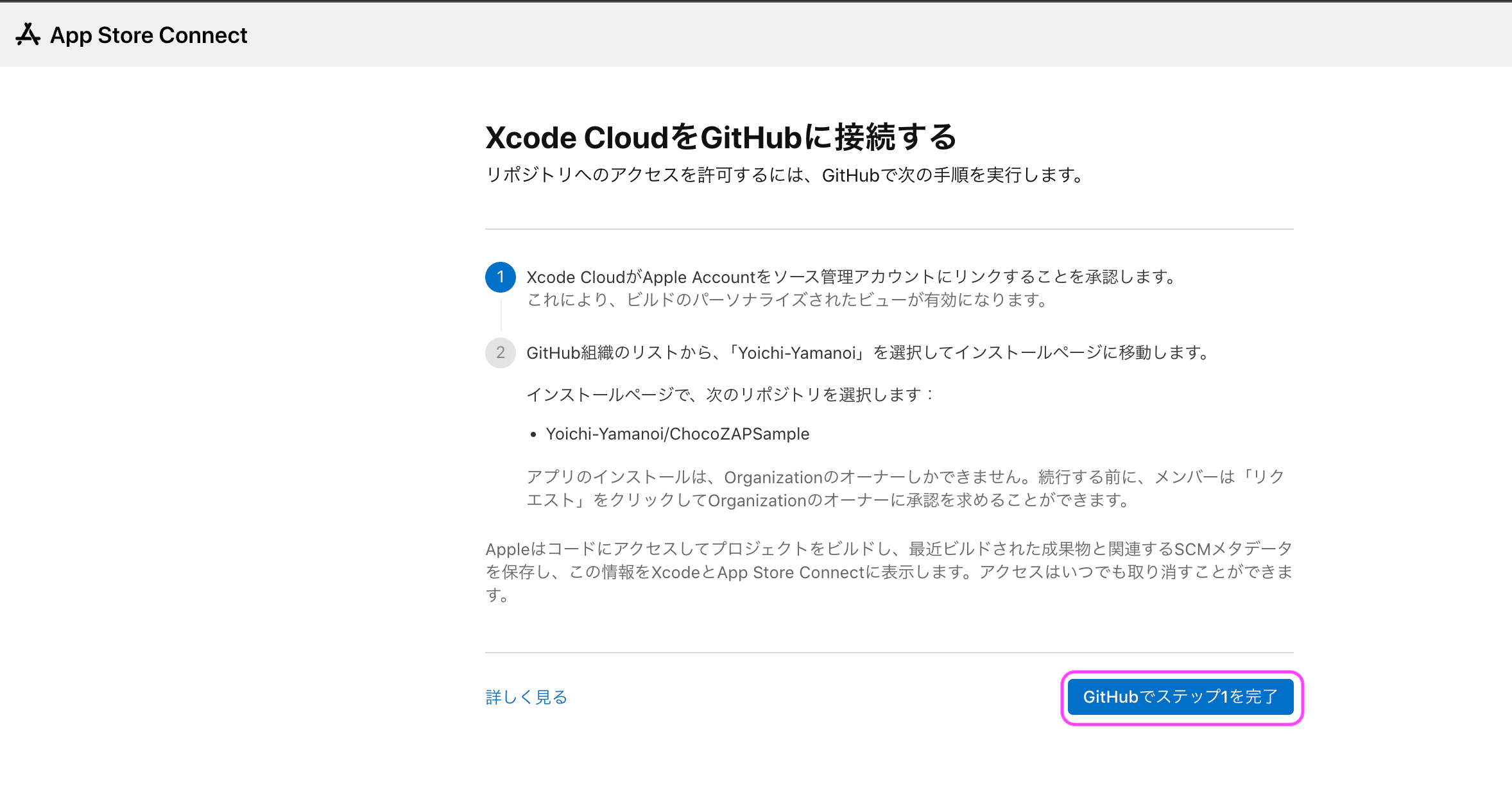Click the divider line below the subtitle
The image size is (1512, 806).
888,229
